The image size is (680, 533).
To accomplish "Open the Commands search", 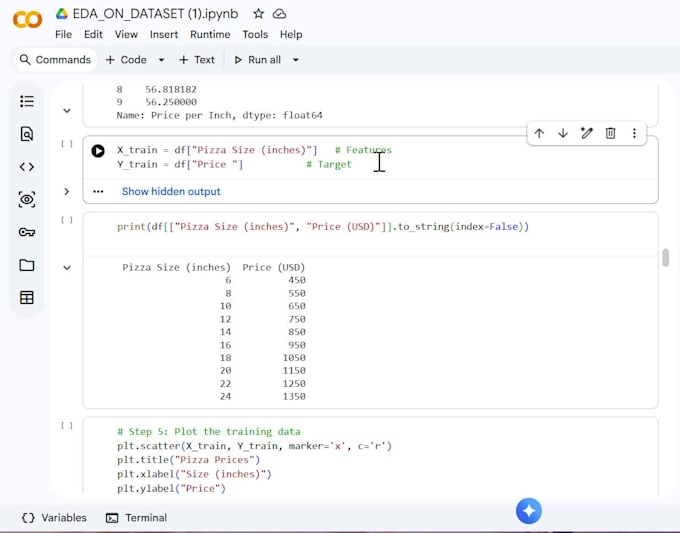I will pos(56,60).
